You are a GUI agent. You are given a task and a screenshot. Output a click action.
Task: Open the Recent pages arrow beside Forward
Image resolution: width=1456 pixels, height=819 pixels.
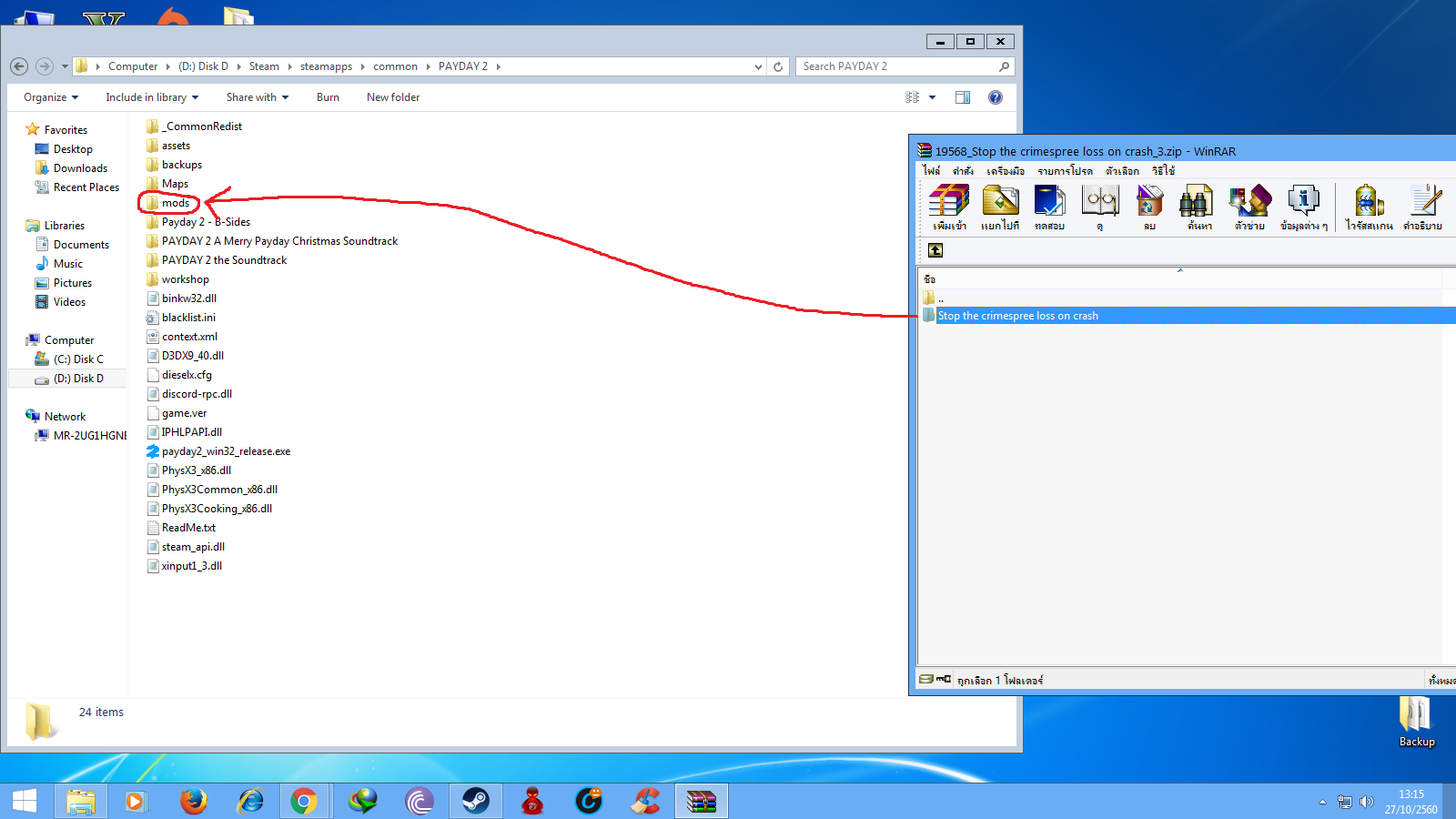[x=65, y=66]
